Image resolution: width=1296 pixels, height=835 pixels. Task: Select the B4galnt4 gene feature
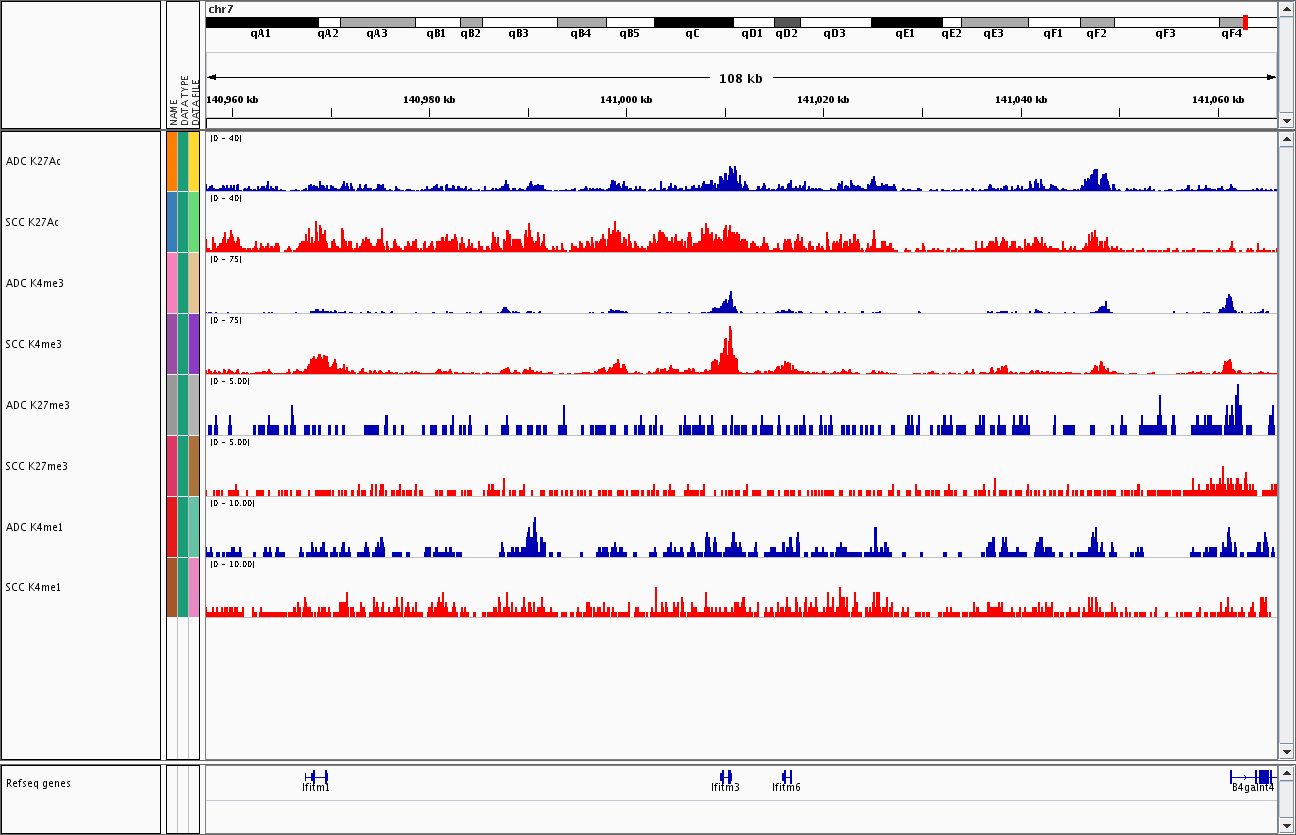(1253, 777)
